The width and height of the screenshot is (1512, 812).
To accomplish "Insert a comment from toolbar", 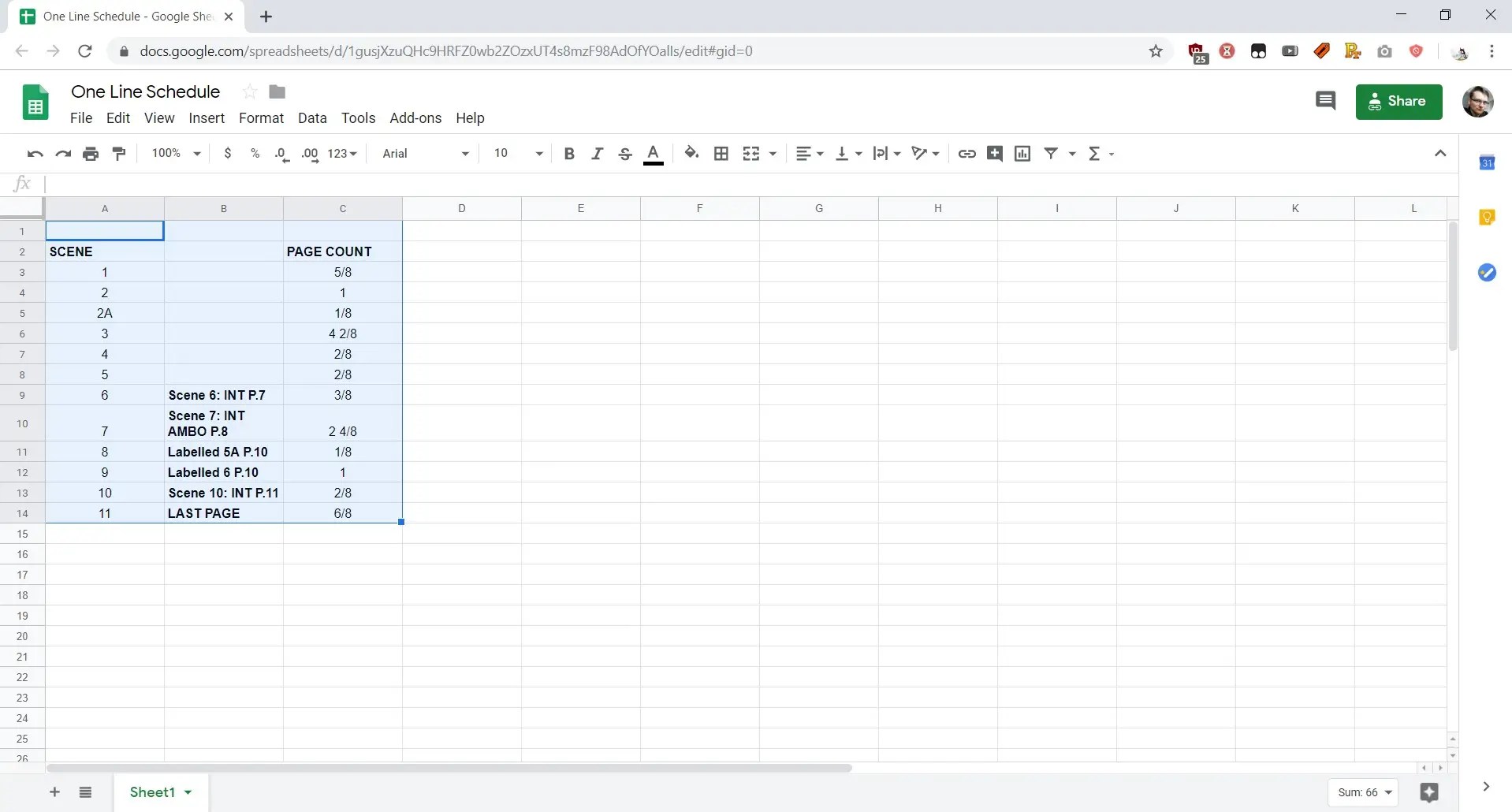I will coord(995,154).
